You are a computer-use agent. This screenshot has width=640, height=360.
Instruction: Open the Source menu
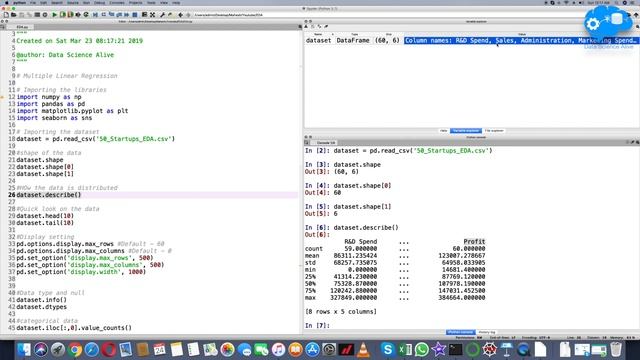click(73, 3)
